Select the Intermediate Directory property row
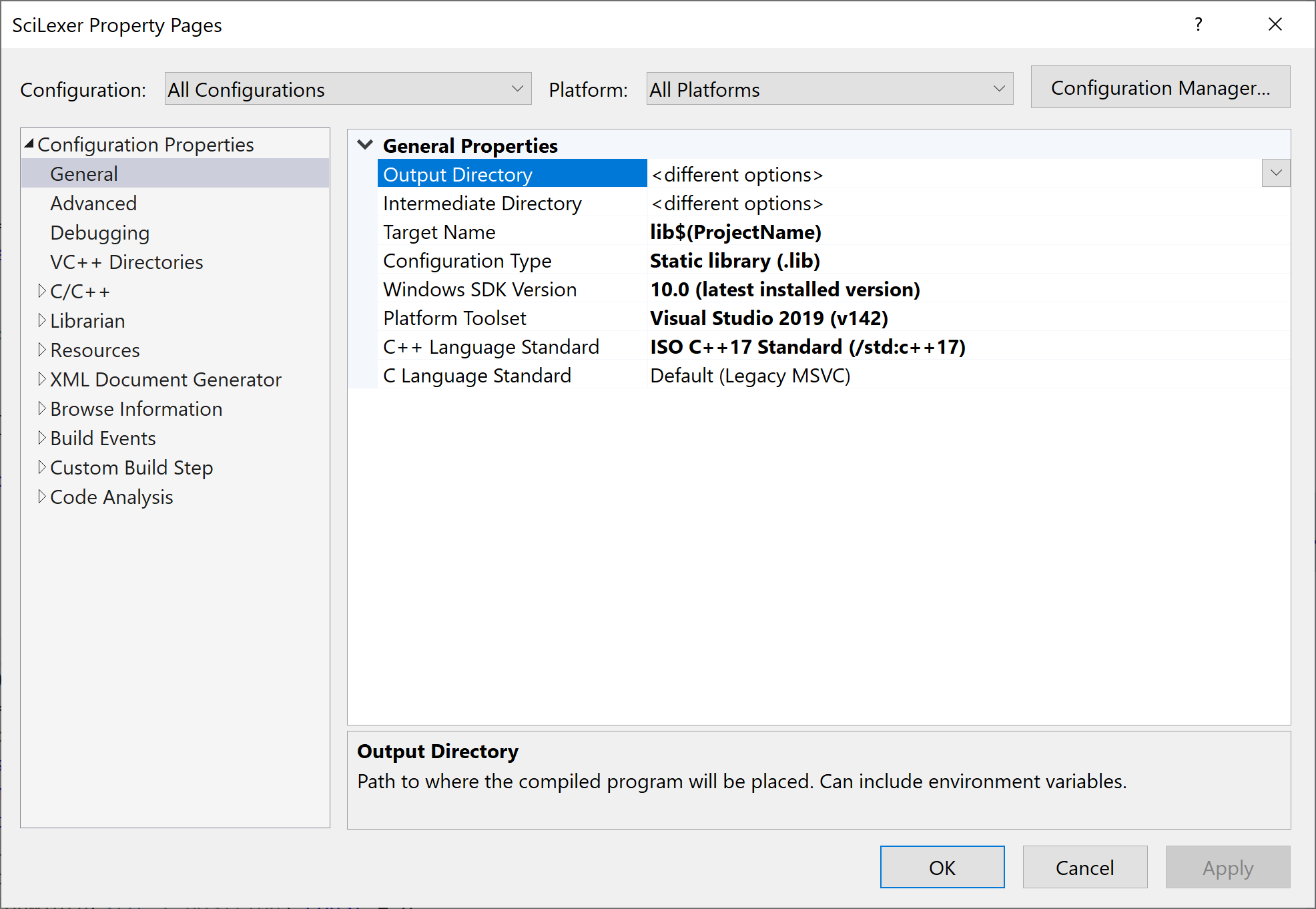 [482, 203]
